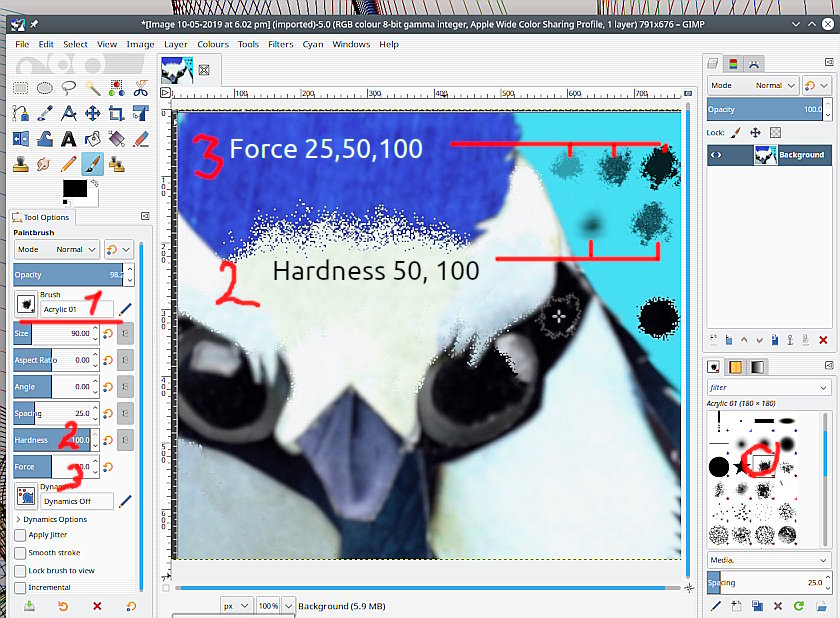This screenshot has height=618, width=840.
Task: Open Tool Options panel configuration menu
Action: point(145,216)
